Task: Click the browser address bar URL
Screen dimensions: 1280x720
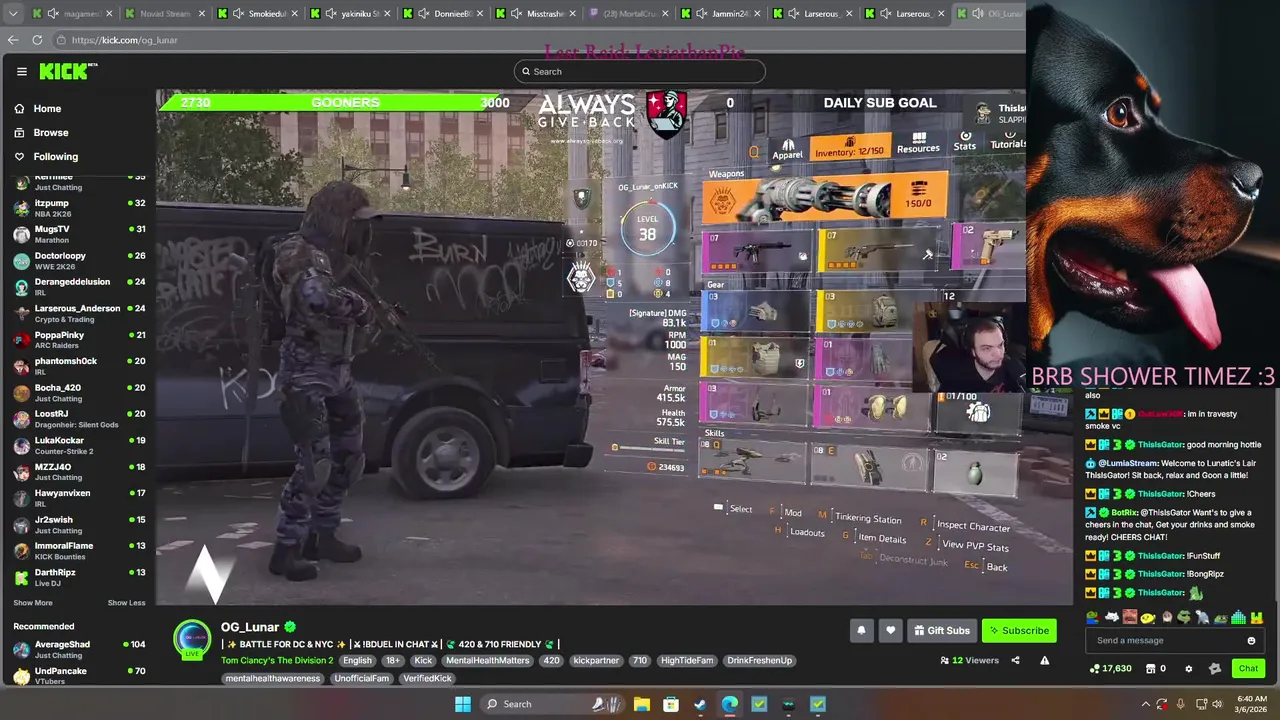Action: tap(124, 40)
